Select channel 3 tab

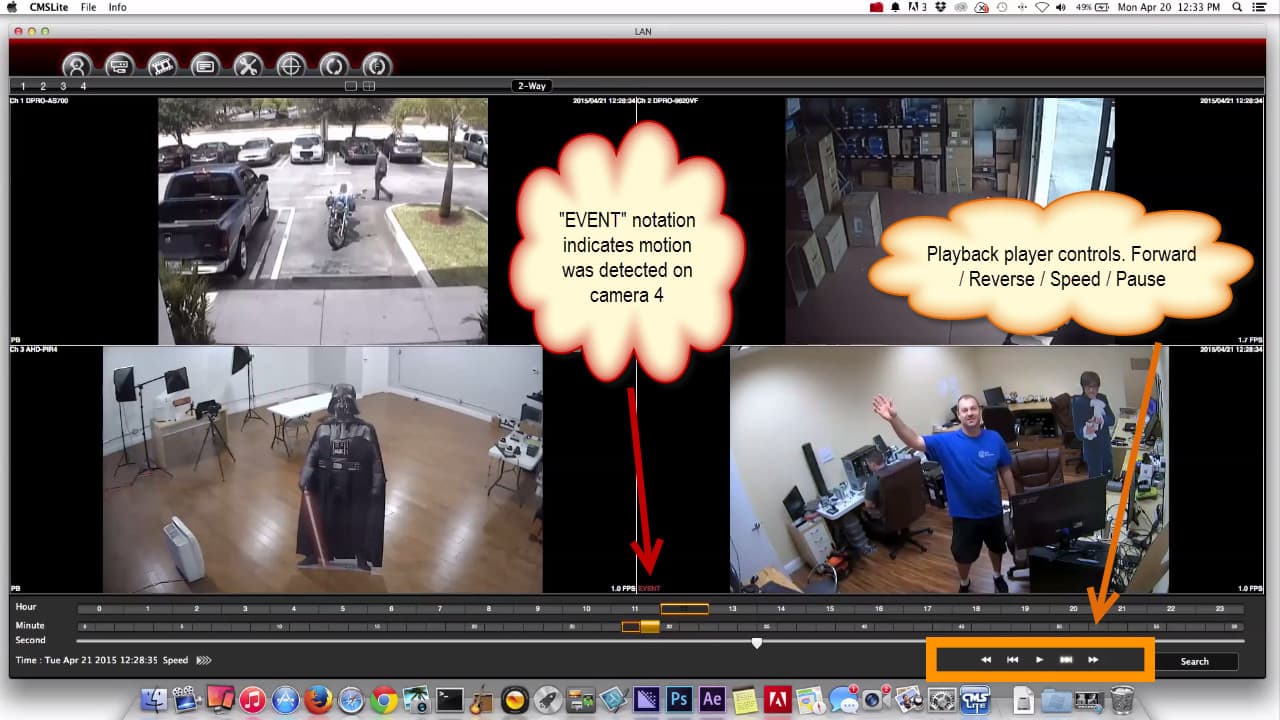63,86
